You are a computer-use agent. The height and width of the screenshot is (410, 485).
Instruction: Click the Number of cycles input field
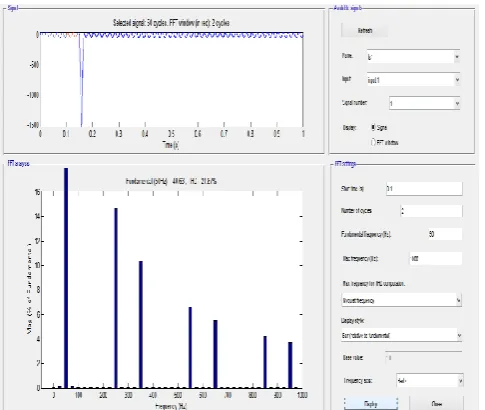431,211
